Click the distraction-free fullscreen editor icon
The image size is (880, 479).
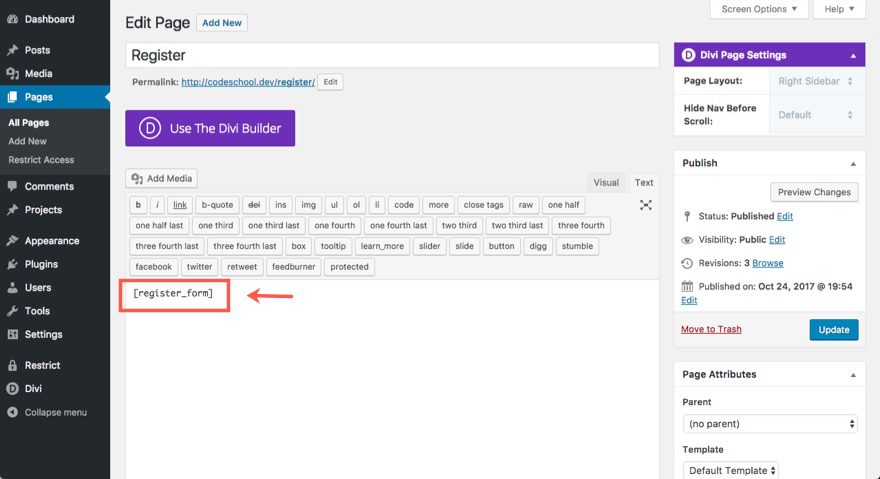646,205
